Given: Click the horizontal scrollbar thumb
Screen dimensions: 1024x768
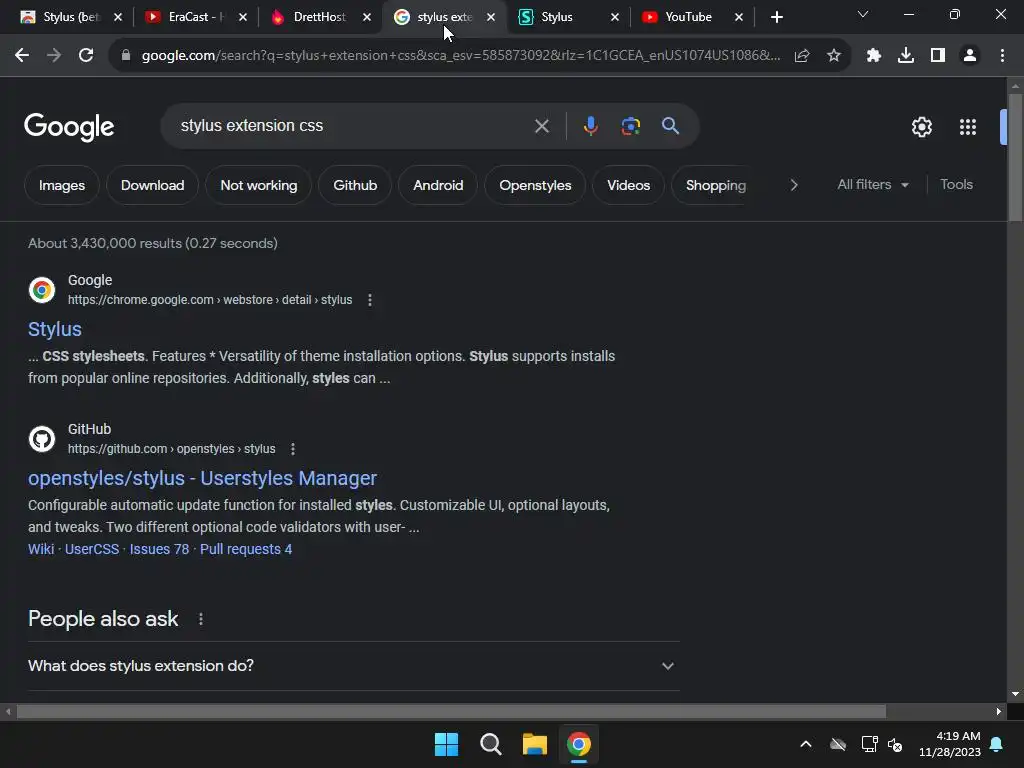Looking at the screenshot, I should [x=451, y=712].
